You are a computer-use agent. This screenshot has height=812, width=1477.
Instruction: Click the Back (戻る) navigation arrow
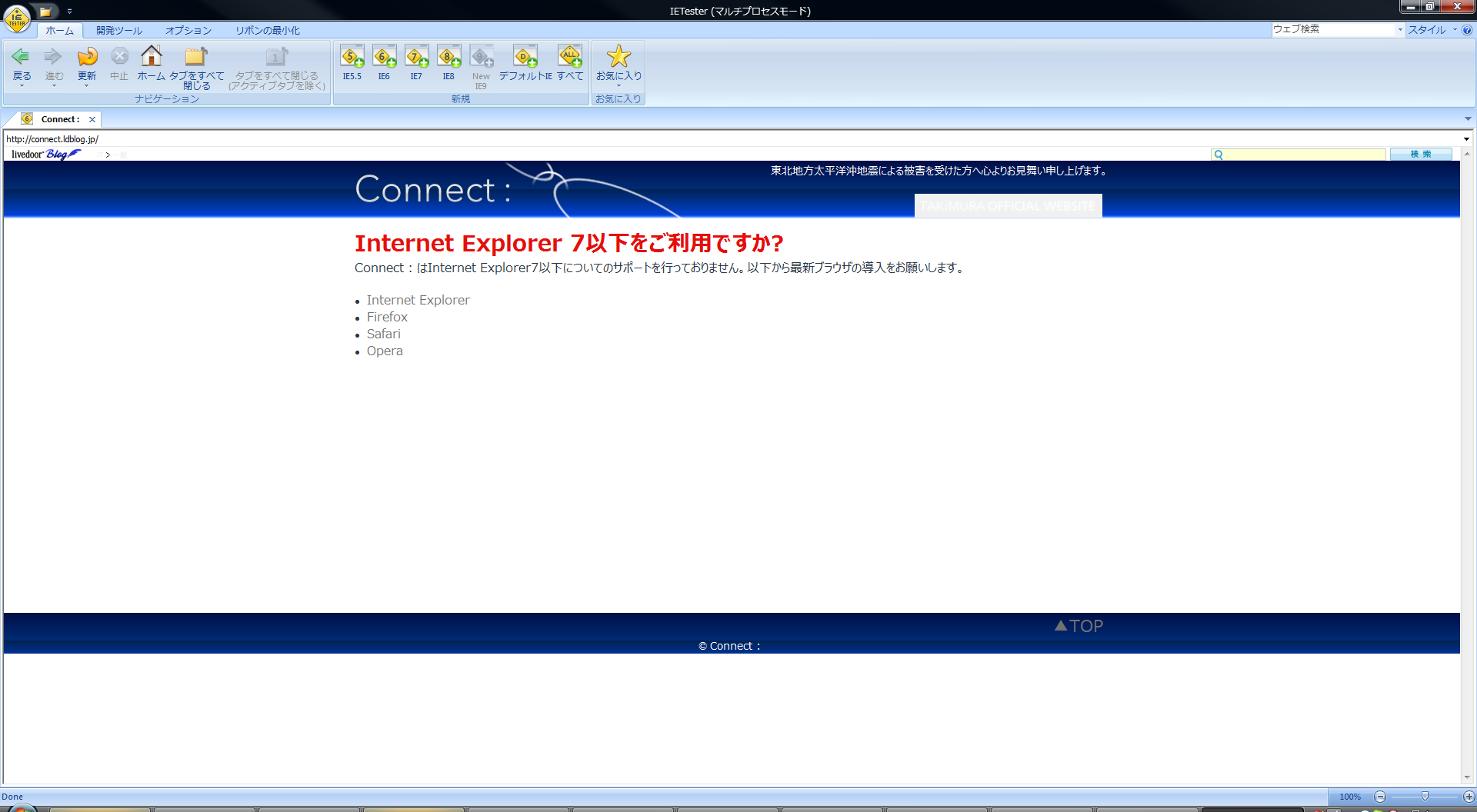(22, 57)
